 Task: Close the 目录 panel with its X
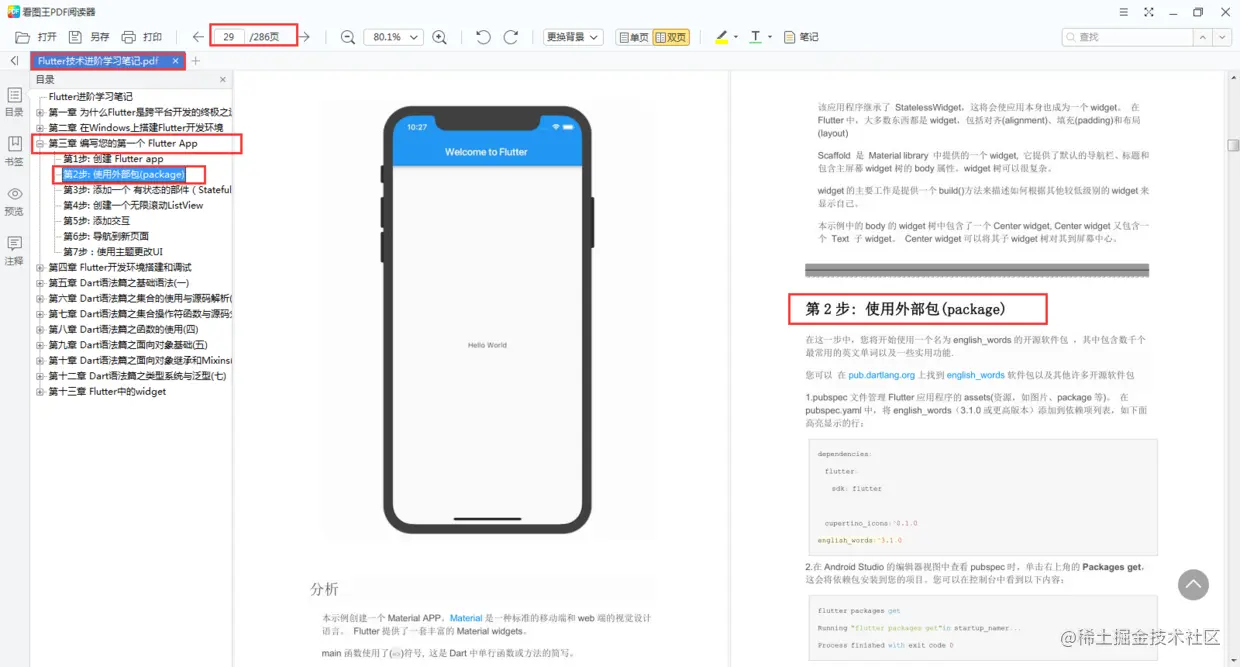click(223, 80)
